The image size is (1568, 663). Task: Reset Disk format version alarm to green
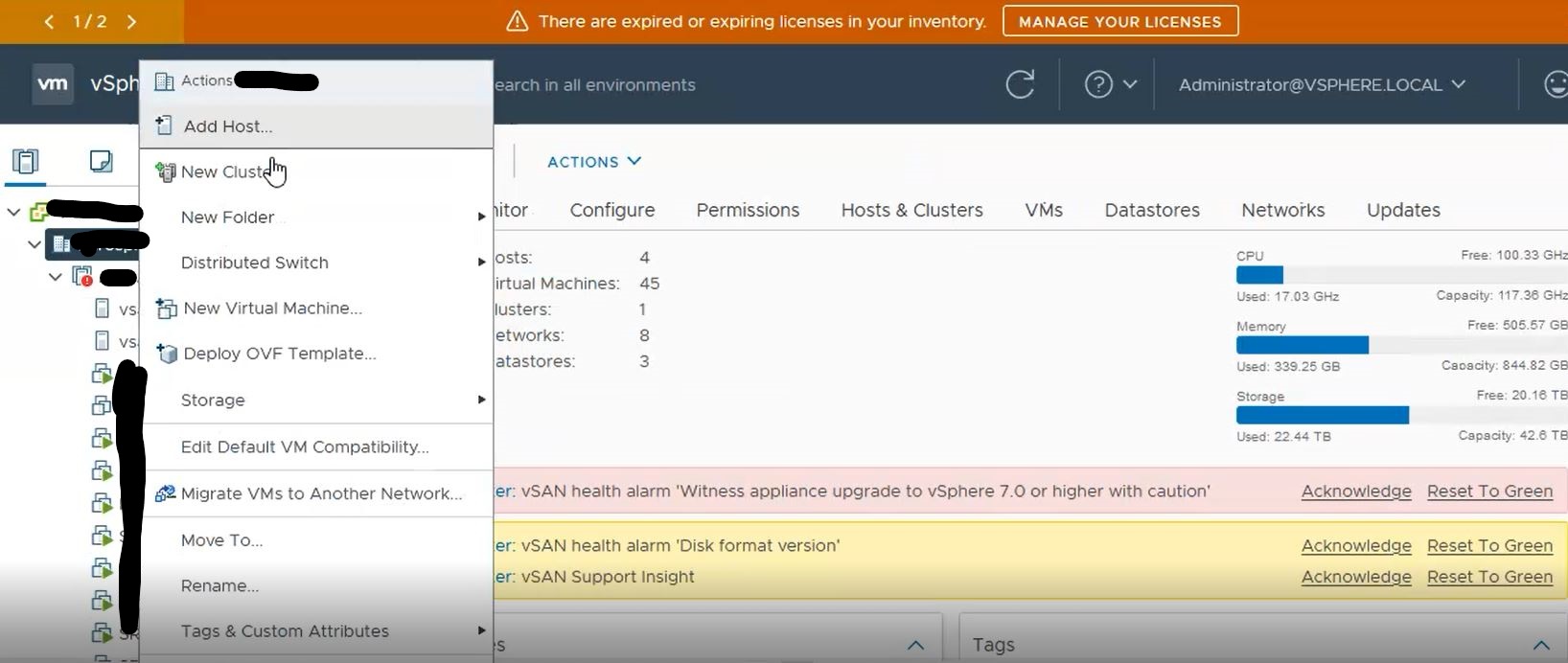(1489, 546)
